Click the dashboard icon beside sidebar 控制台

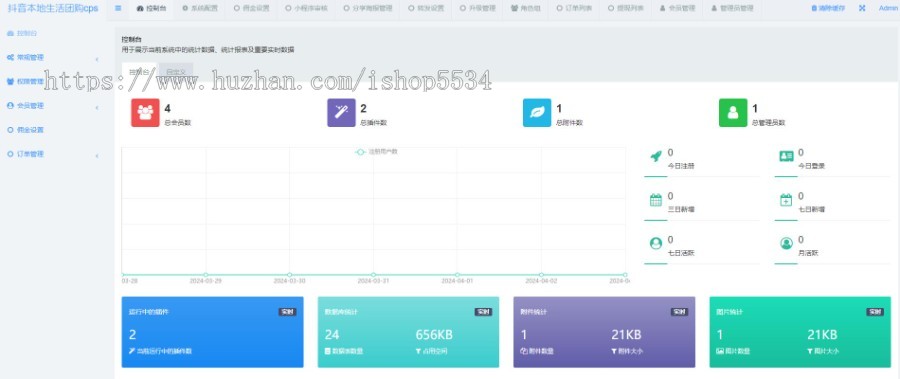pyautogui.click(x=10, y=33)
